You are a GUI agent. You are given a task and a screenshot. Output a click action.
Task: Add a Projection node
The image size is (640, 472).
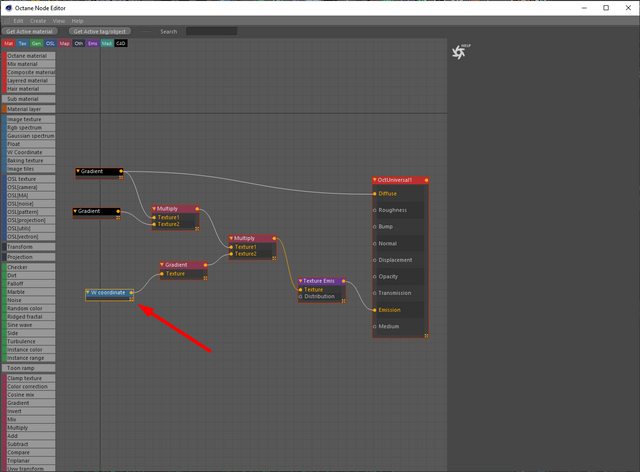tap(29, 257)
